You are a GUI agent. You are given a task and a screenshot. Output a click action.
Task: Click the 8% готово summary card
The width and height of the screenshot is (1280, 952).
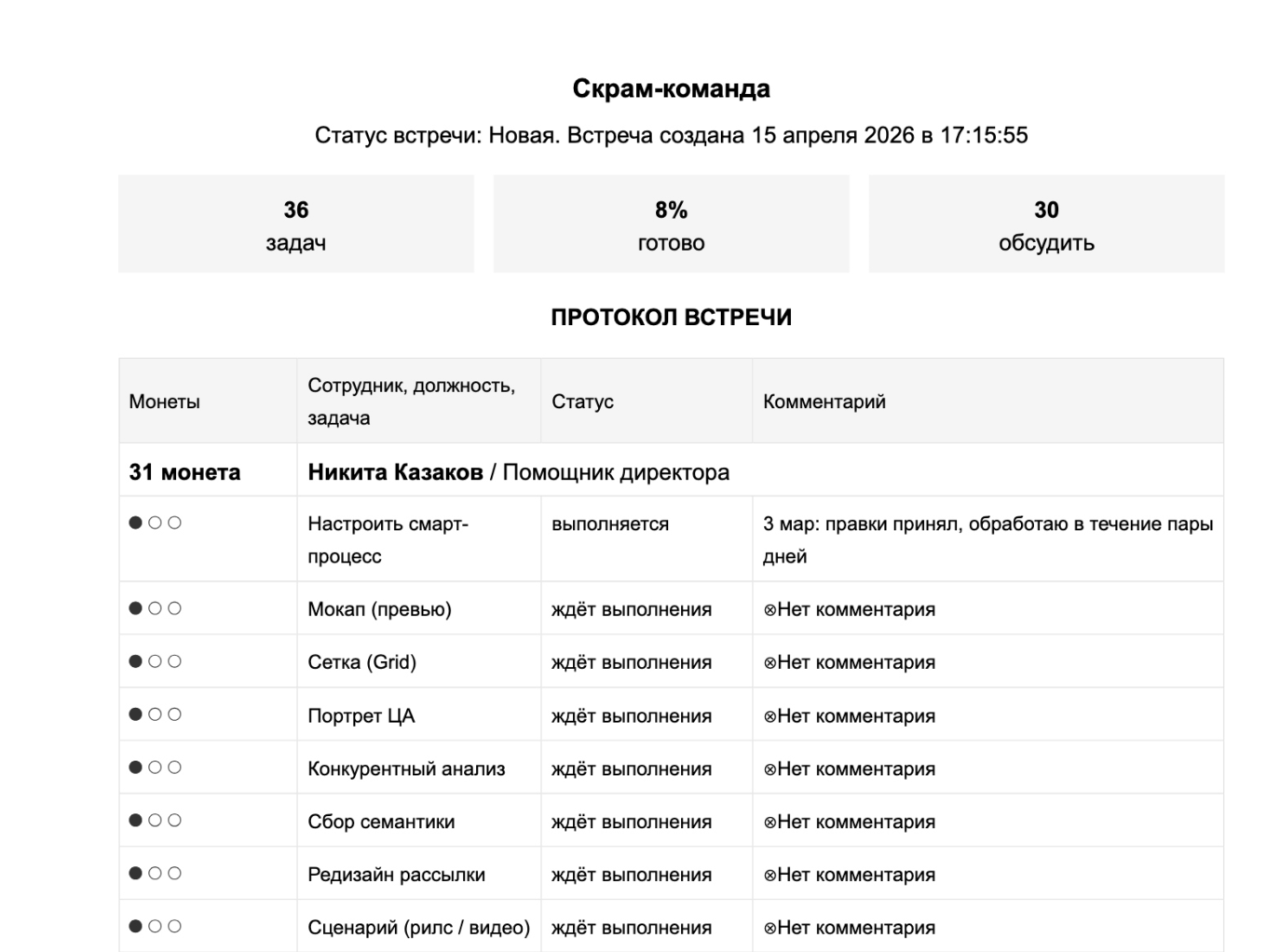671,224
